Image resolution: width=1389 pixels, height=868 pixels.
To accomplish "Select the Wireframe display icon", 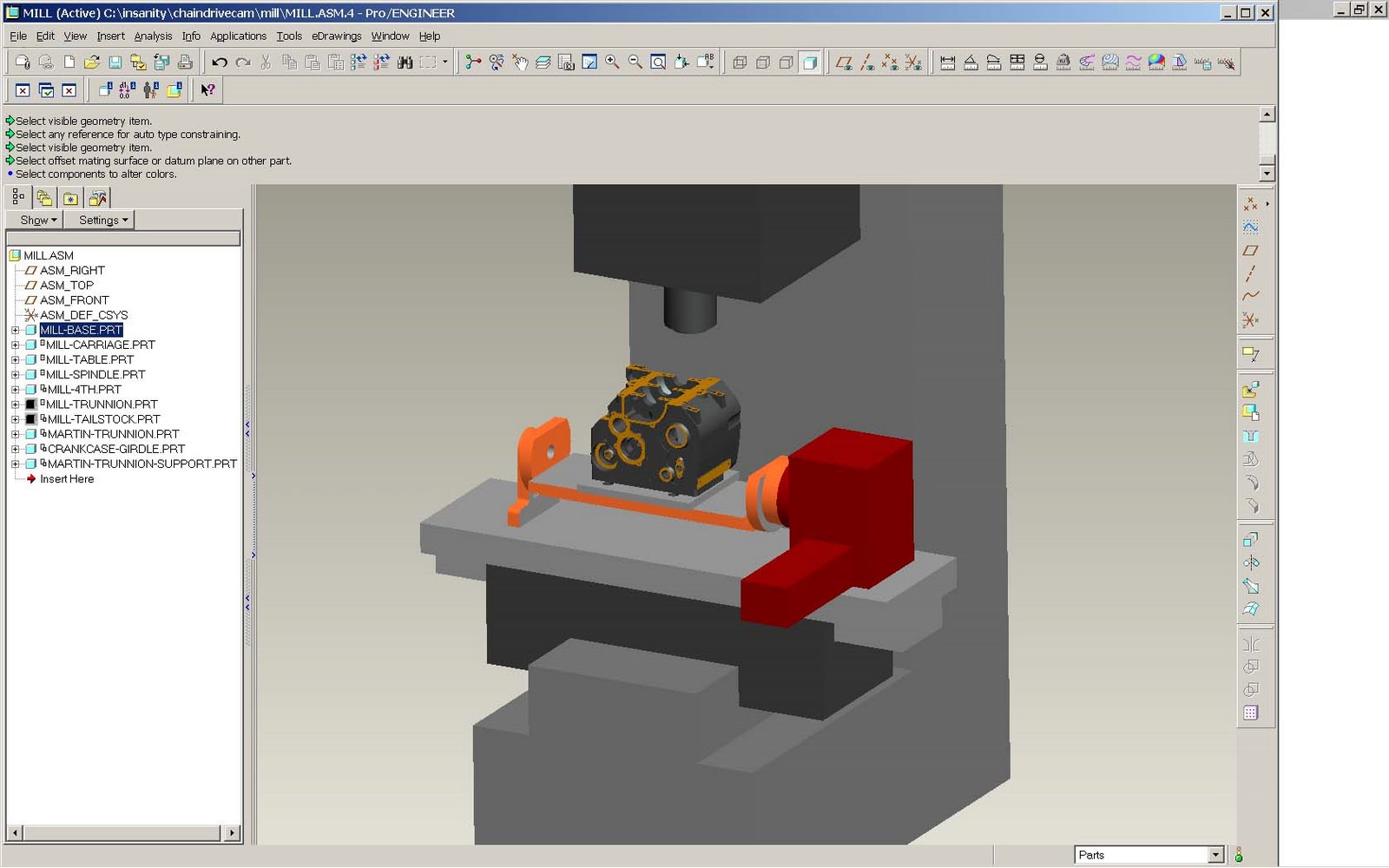I will click(740, 62).
